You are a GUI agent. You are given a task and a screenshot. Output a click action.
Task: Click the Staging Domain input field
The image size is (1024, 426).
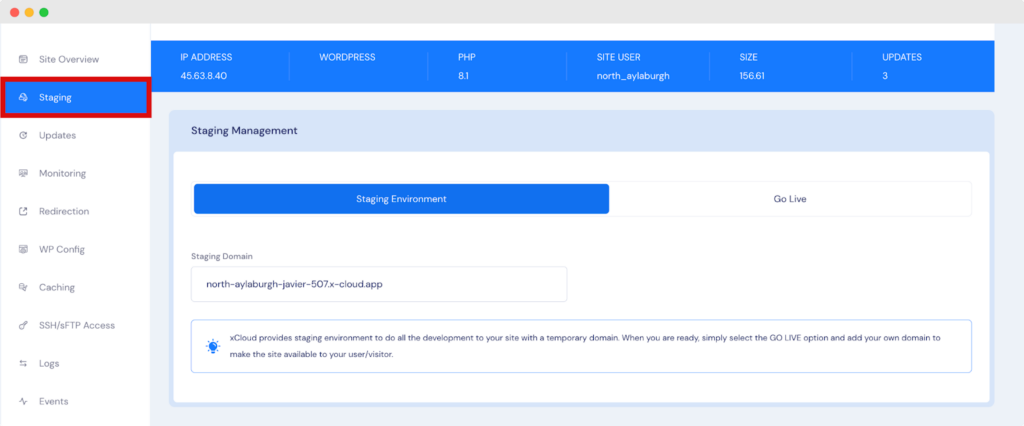tap(378, 284)
